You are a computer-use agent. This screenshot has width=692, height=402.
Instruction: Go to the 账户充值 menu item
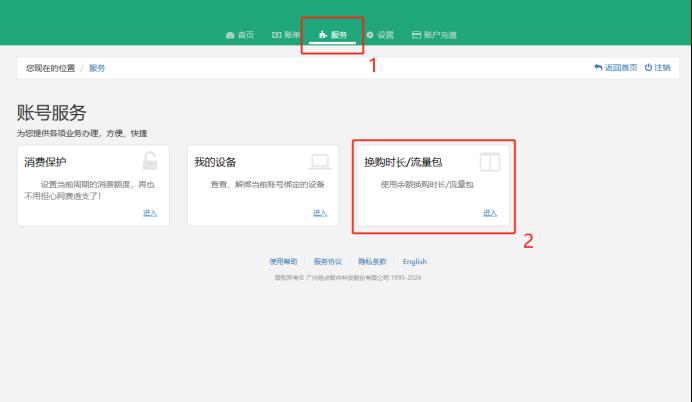[x=441, y=35]
